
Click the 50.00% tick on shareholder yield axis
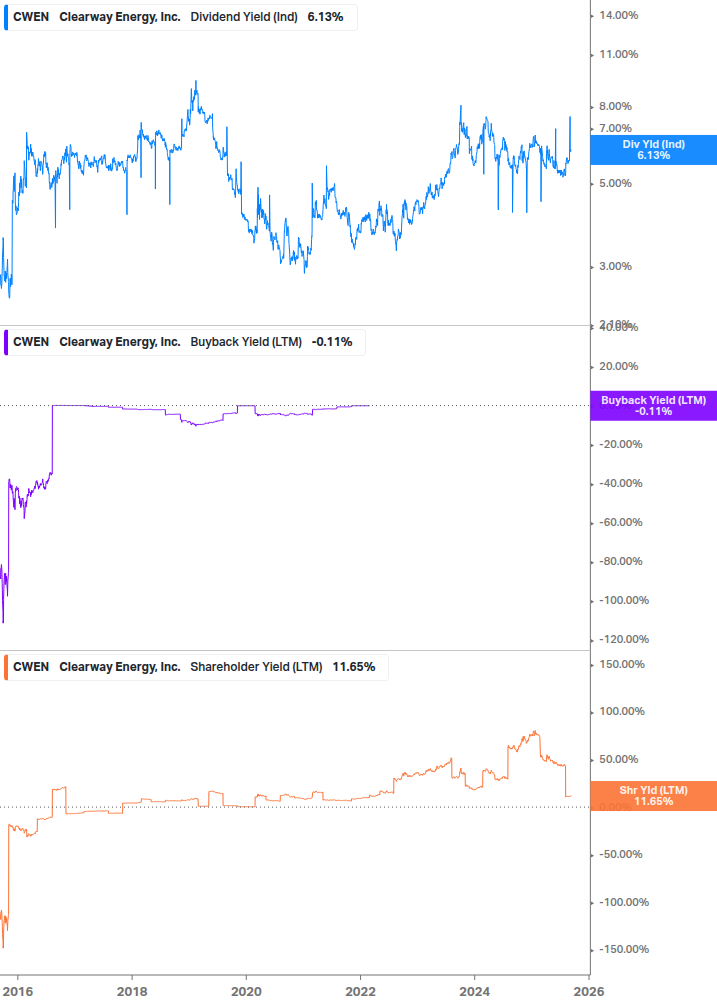(x=618, y=760)
